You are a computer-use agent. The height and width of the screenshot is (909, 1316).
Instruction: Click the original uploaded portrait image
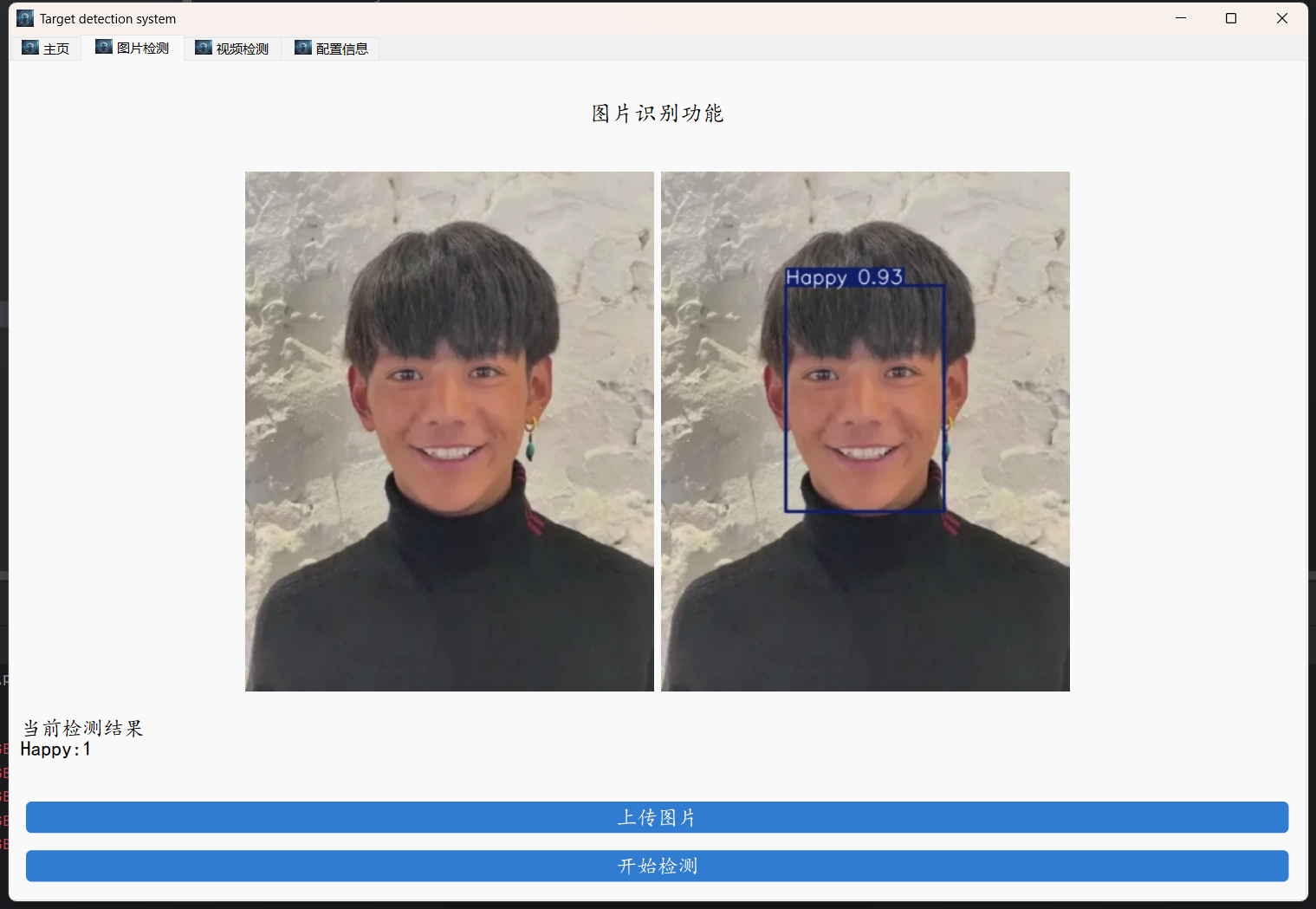tap(450, 432)
